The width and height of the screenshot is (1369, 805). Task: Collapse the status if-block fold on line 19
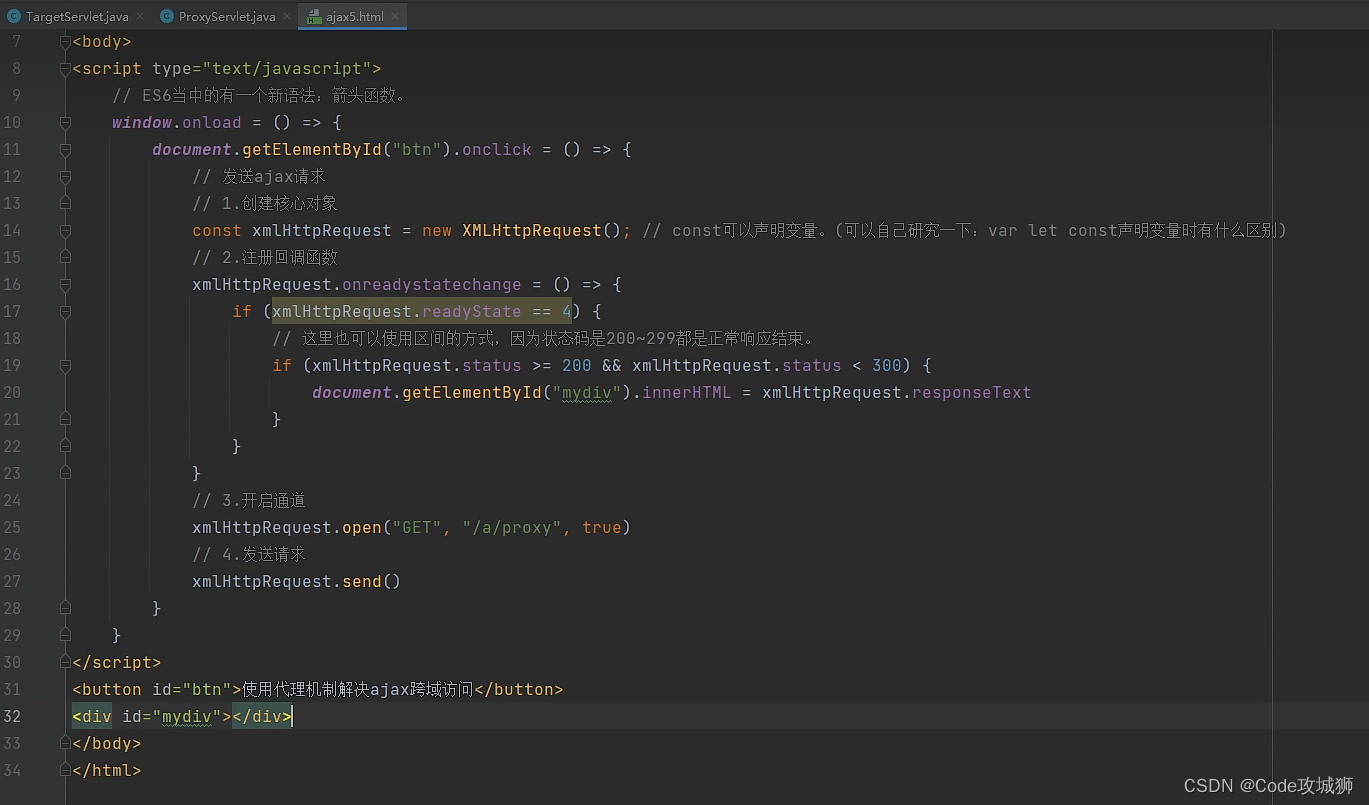[x=65, y=366]
